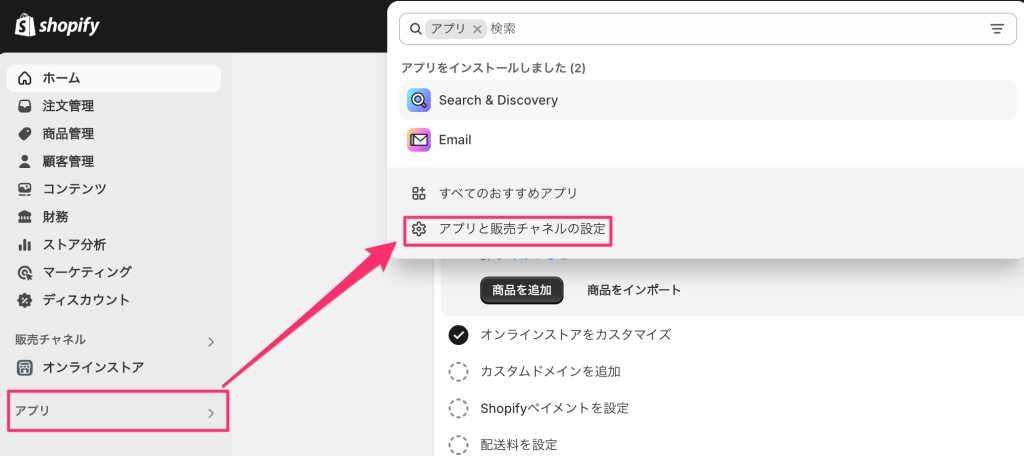Click the 財務 bank icon
Screen dimensions: 1024x456
(25, 217)
